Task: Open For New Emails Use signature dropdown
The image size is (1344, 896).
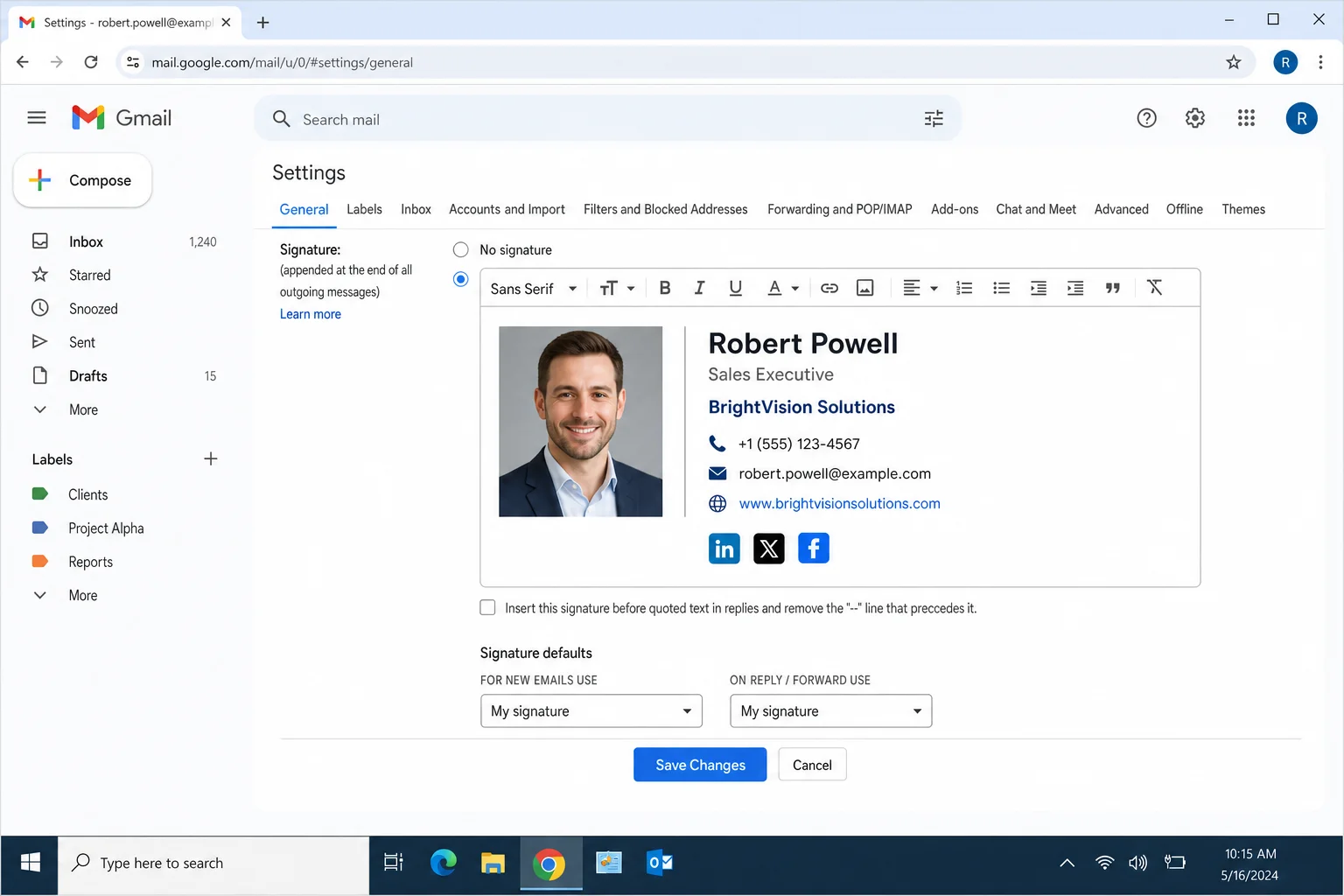Action: click(591, 711)
